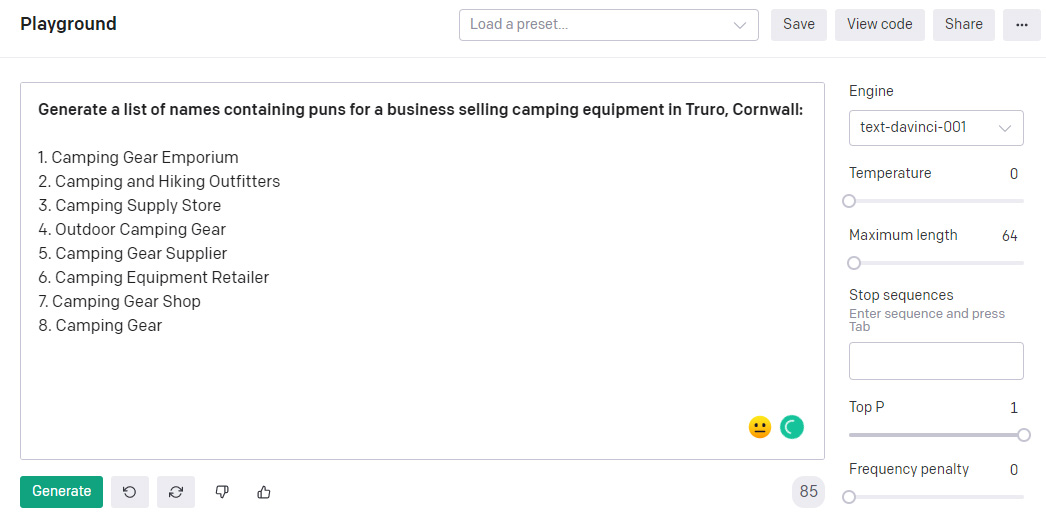Image resolution: width=1046 pixels, height=521 pixels.
Task: Focus the Stop sequences input field
Action: pyautogui.click(x=935, y=361)
